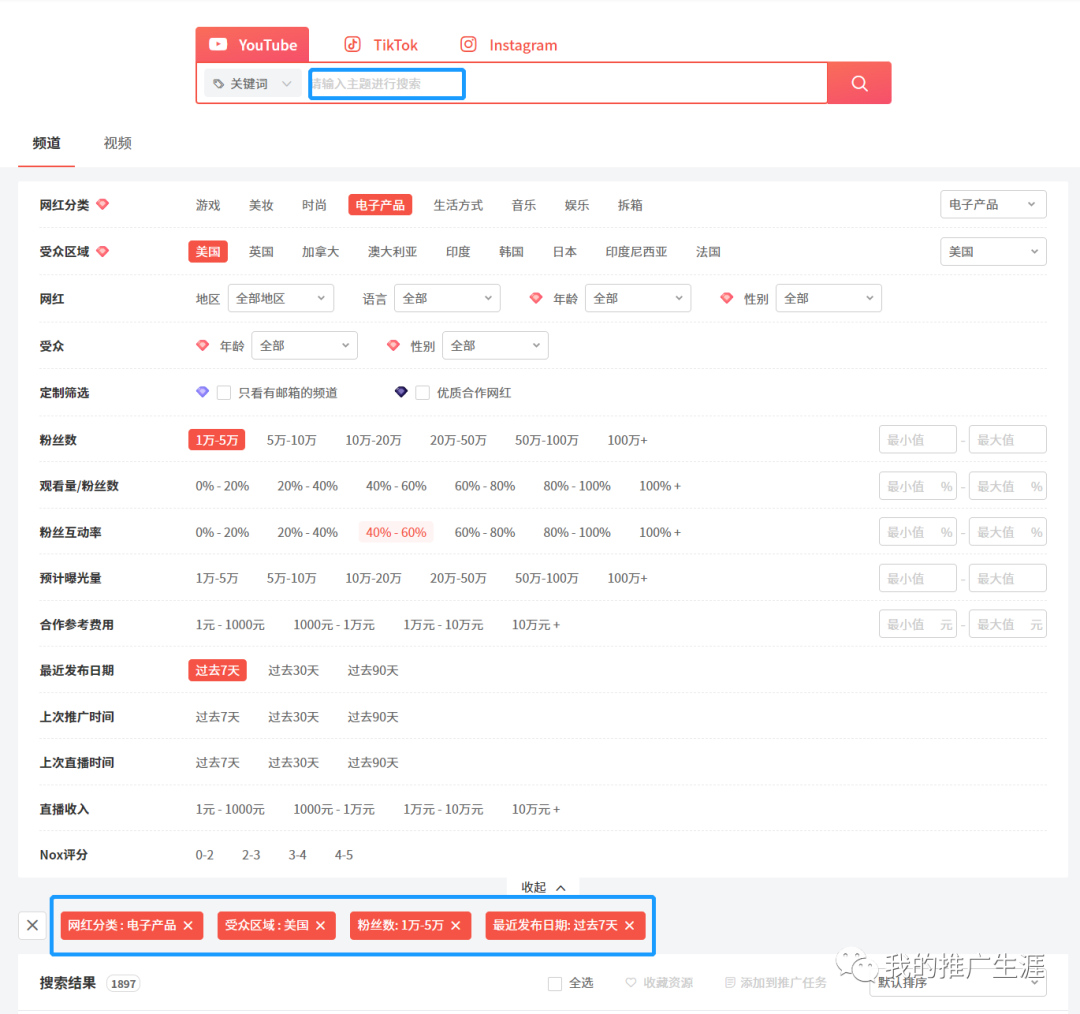Select 100万+ in the 粉丝数 row
The height and width of the screenshot is (1014, 1080).
click(627, 440)
